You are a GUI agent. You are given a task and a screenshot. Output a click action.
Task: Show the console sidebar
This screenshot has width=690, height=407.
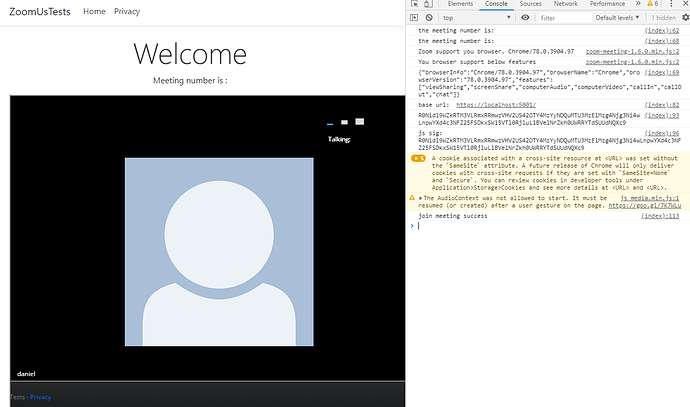click(x=414, y=18)
